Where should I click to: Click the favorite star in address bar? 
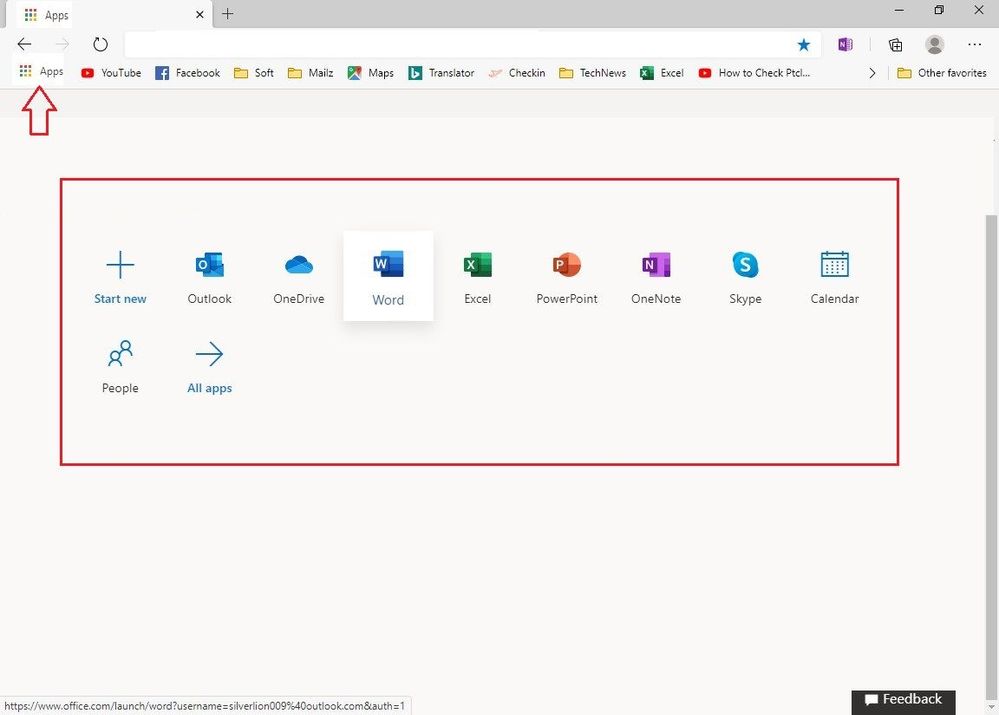click(803, 44)
